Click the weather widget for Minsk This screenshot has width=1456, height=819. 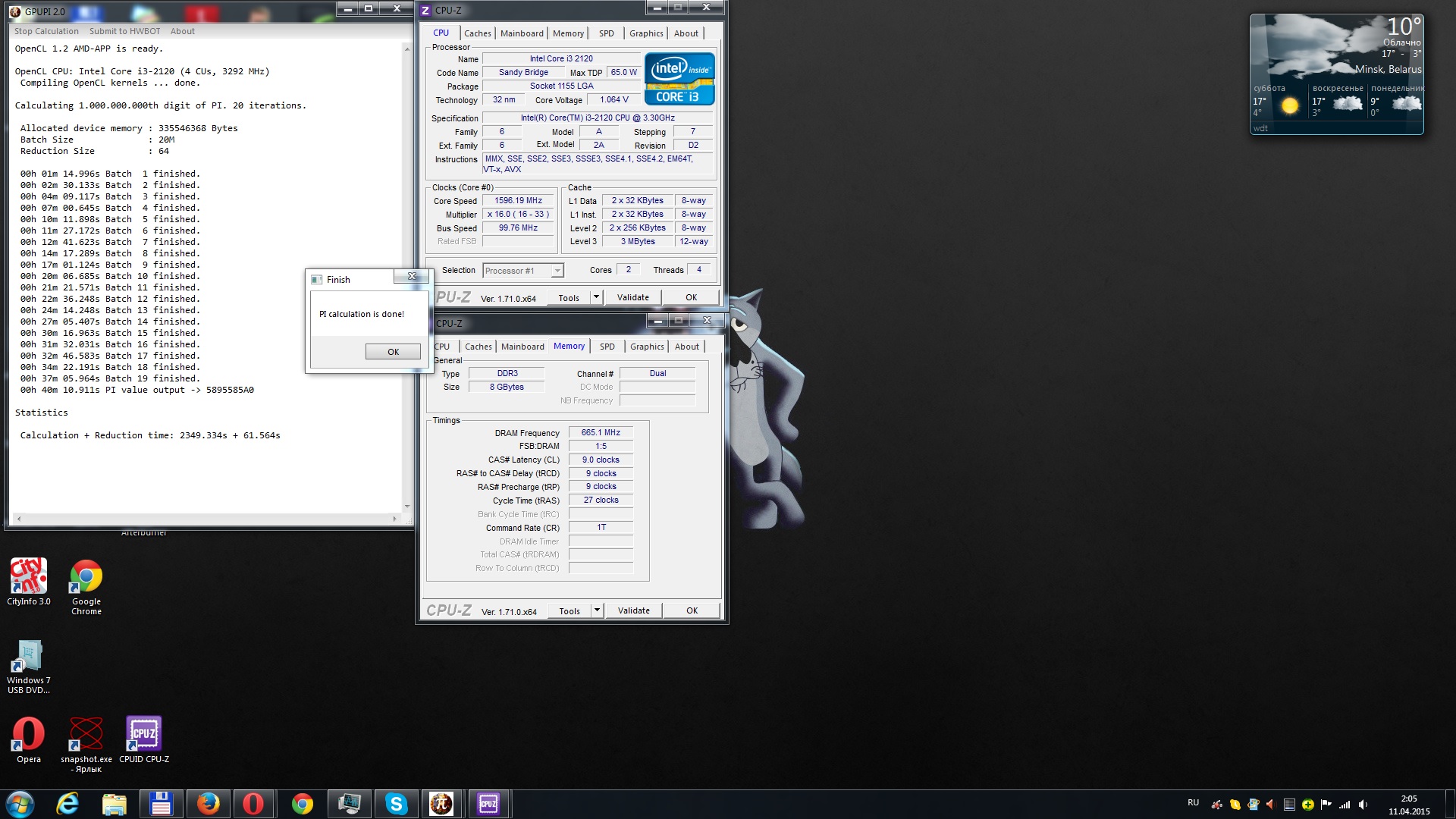tap(1336, 74)
